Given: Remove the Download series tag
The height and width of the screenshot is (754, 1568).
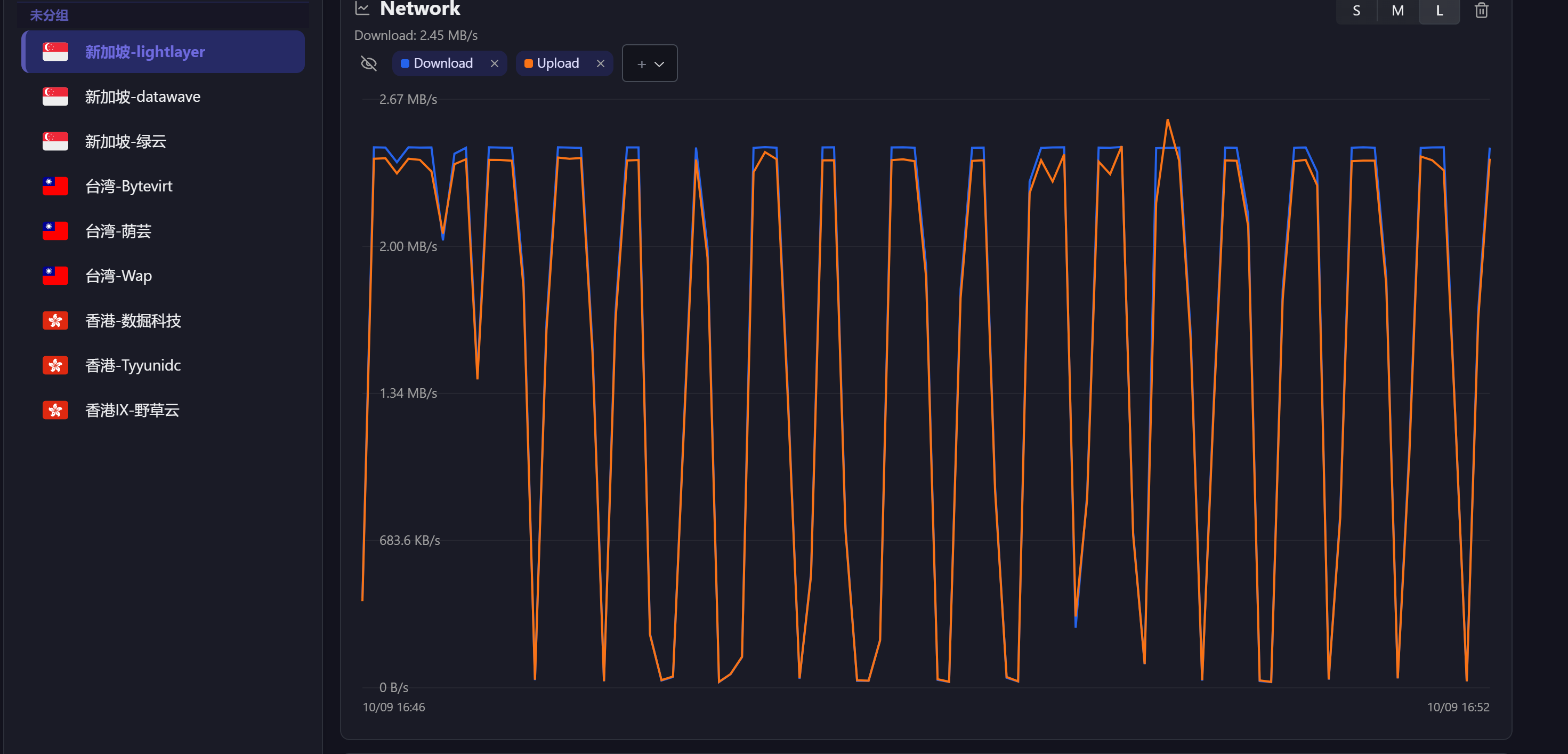Looking at the screenshot, I should [x=494, y=63].
